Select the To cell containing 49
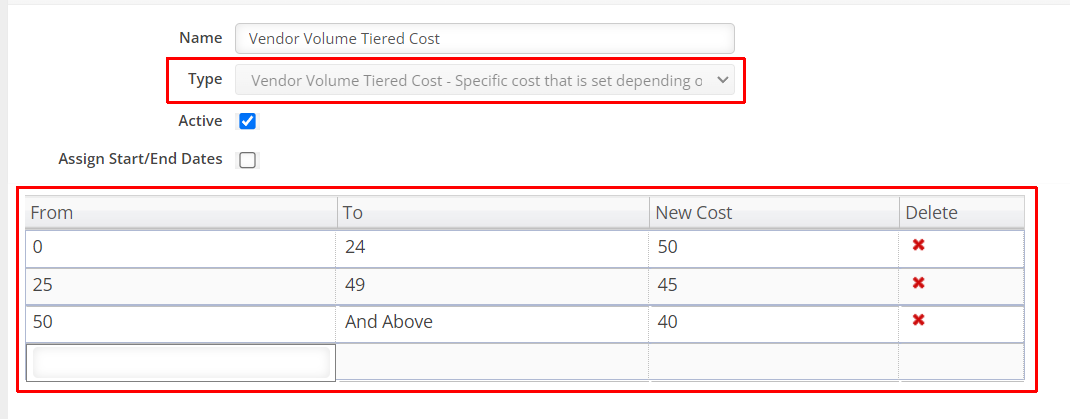This screenshot has width=1070, height=419. coord(492,285)
